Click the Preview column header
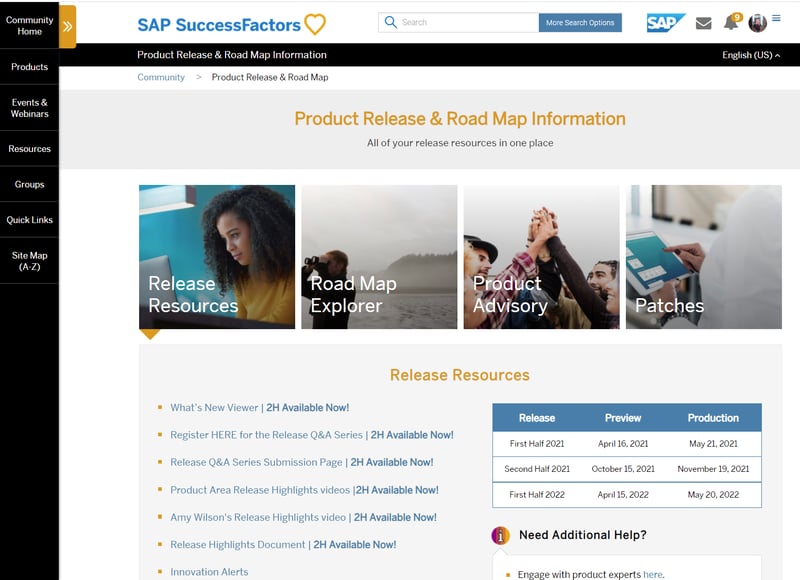Image resolution: width=800 pixels, height=580 pixels. click(623, 418)
